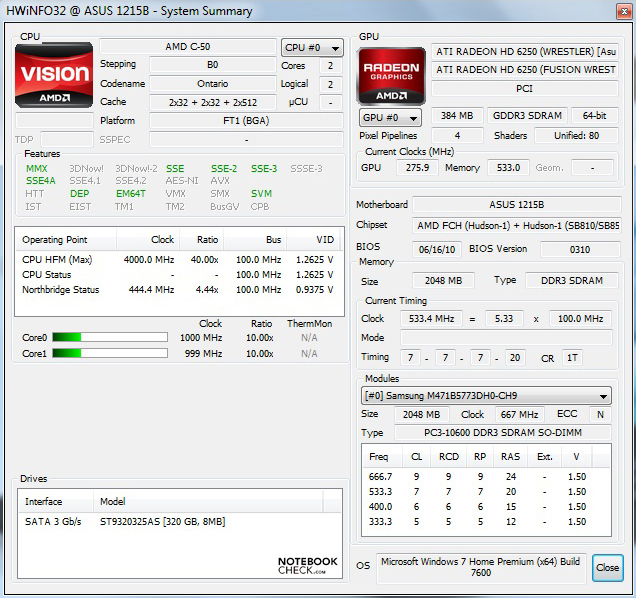This screenshot has height=598, width=636.
Task: Click the VID column header
Action: coord(315,239)
